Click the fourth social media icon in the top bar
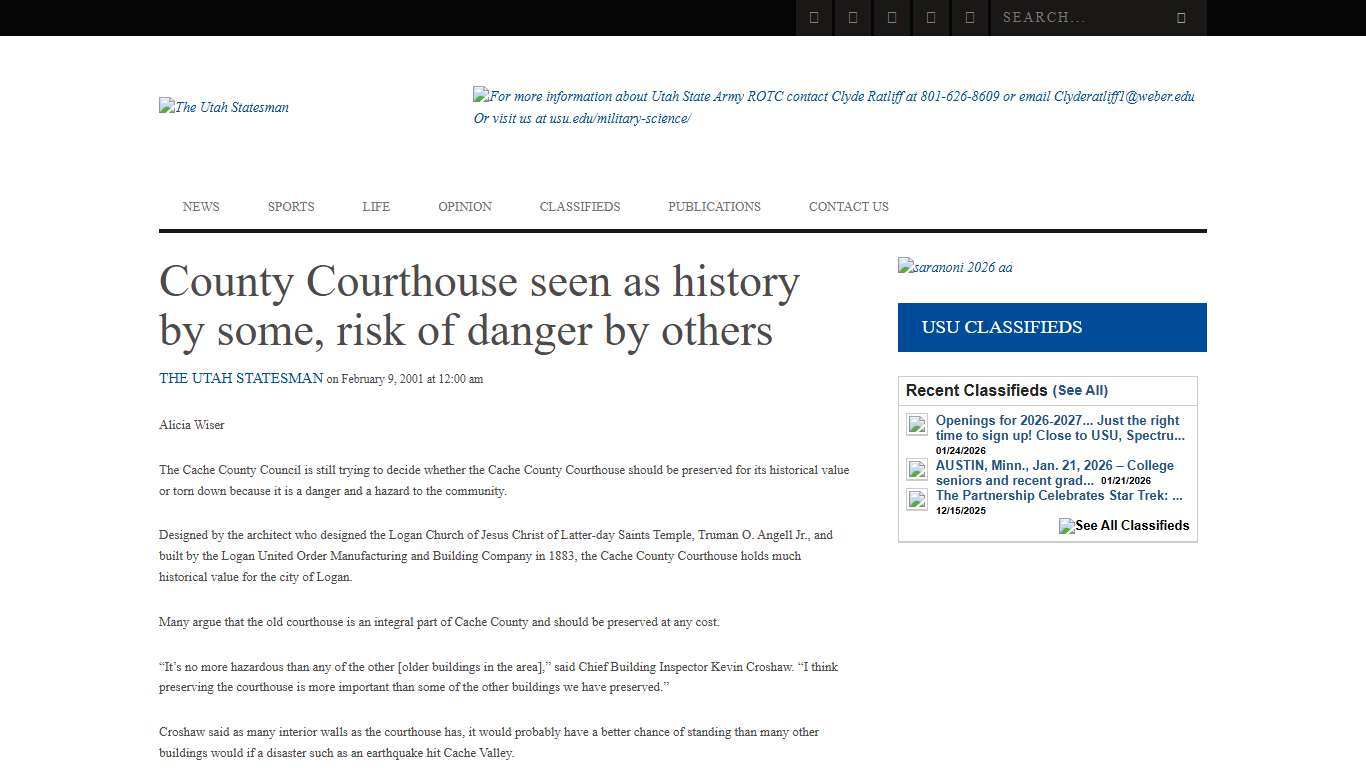This screenshot has height=768, width=1366. tap(930, 17)
